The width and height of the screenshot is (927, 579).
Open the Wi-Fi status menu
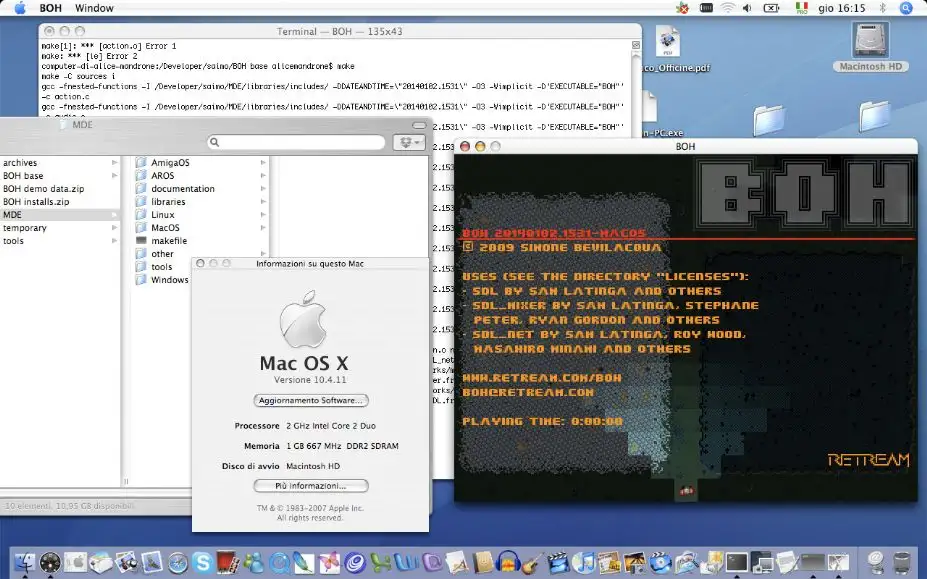[727, 8]
